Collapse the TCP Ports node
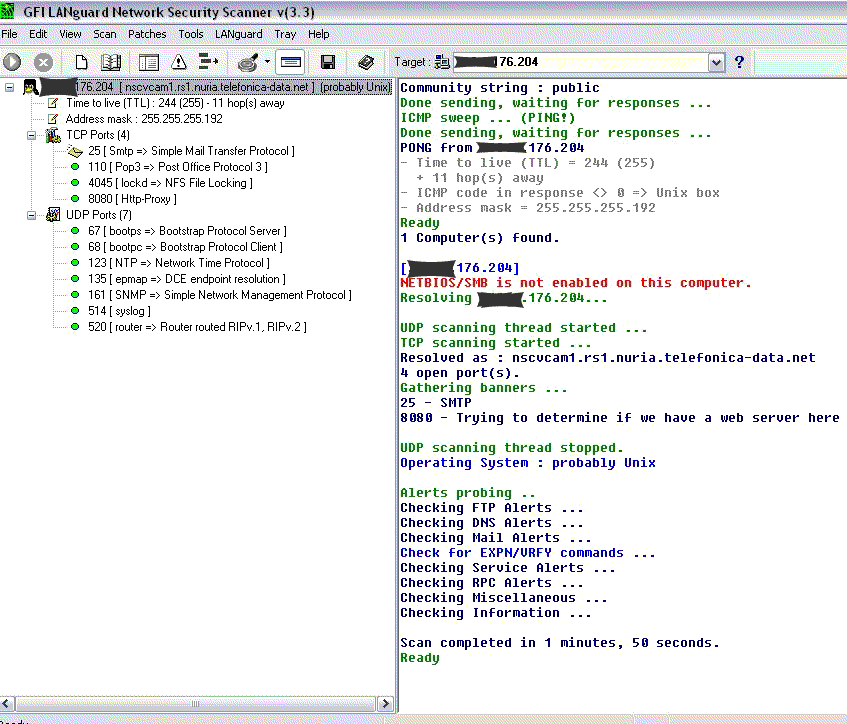The width and height of the screenshot is (847, 724). coord(31,136)
